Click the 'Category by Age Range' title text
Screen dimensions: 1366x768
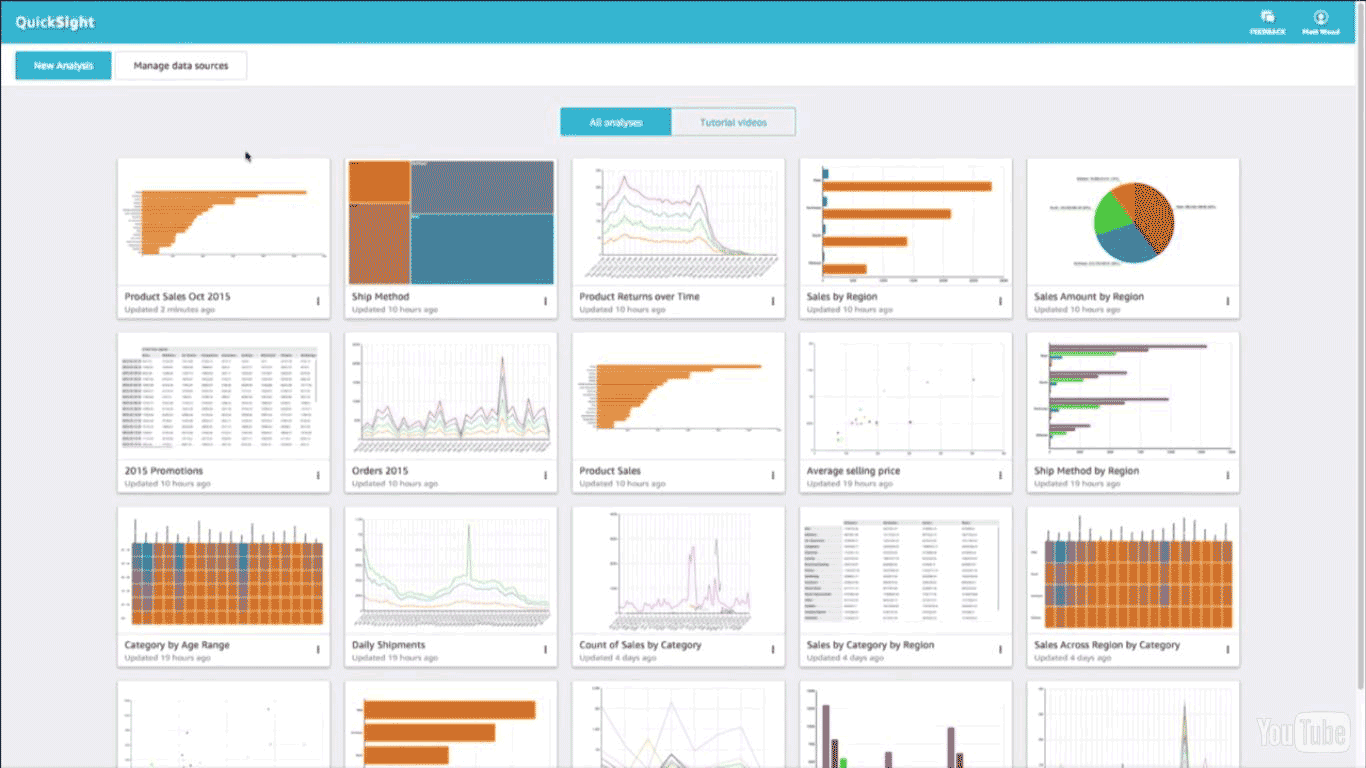(177, 645)
